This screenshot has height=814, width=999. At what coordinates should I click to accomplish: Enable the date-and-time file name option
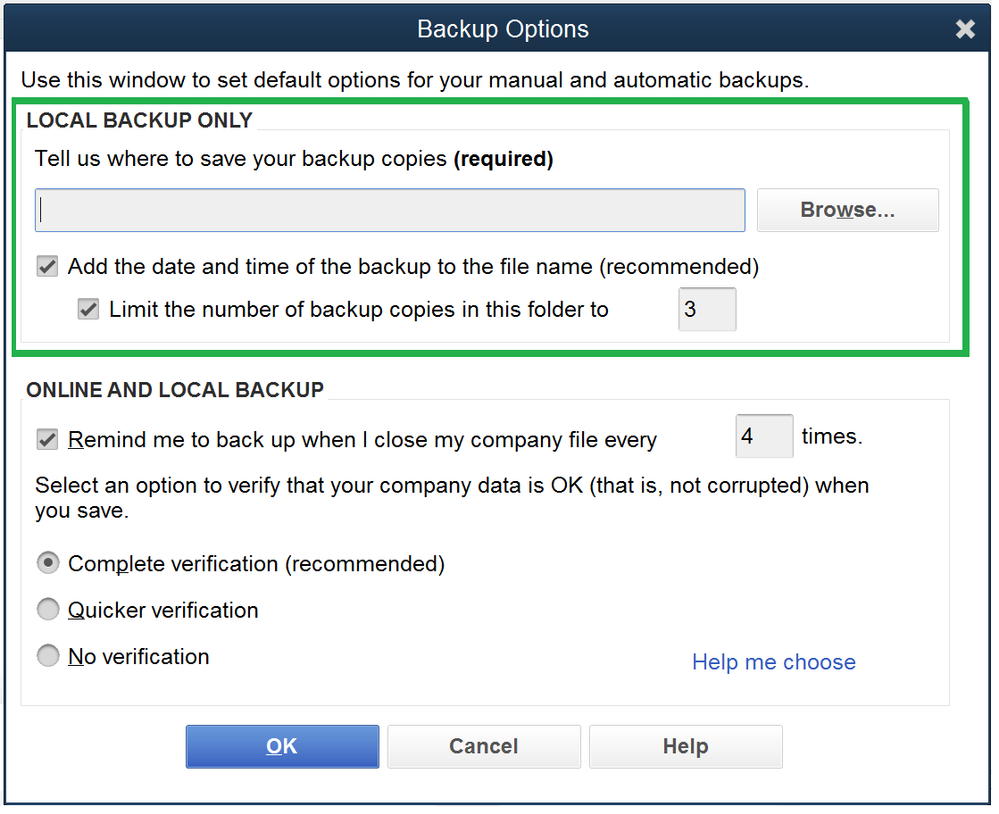(46, 266)
